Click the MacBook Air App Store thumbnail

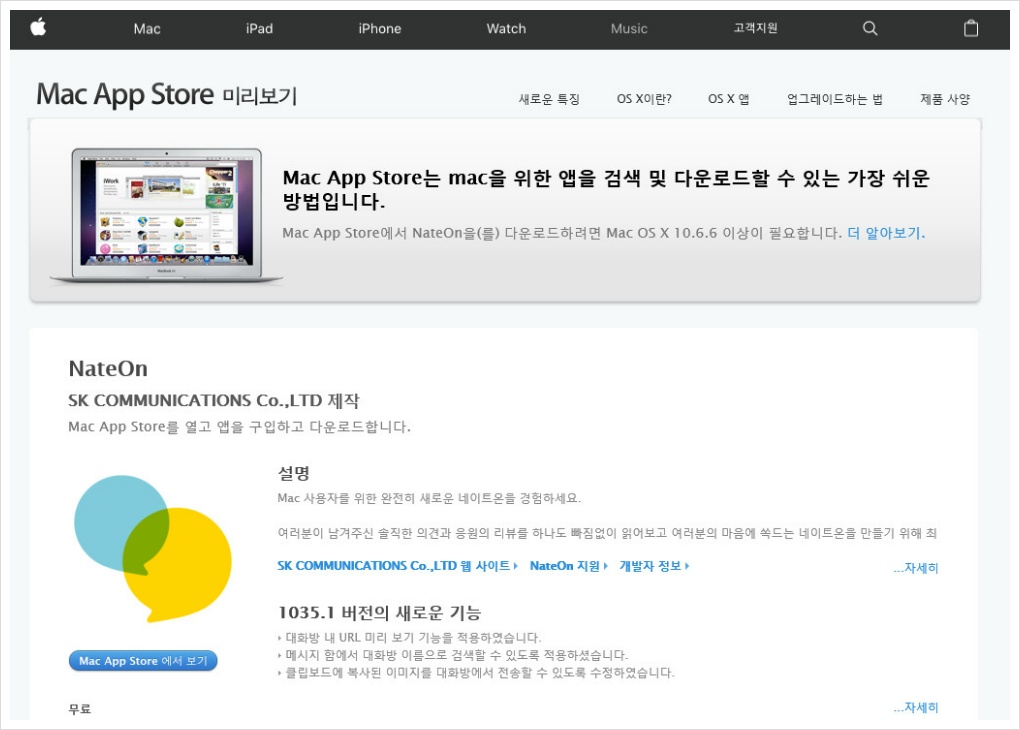pyautogui.click(x=167, y=215)
